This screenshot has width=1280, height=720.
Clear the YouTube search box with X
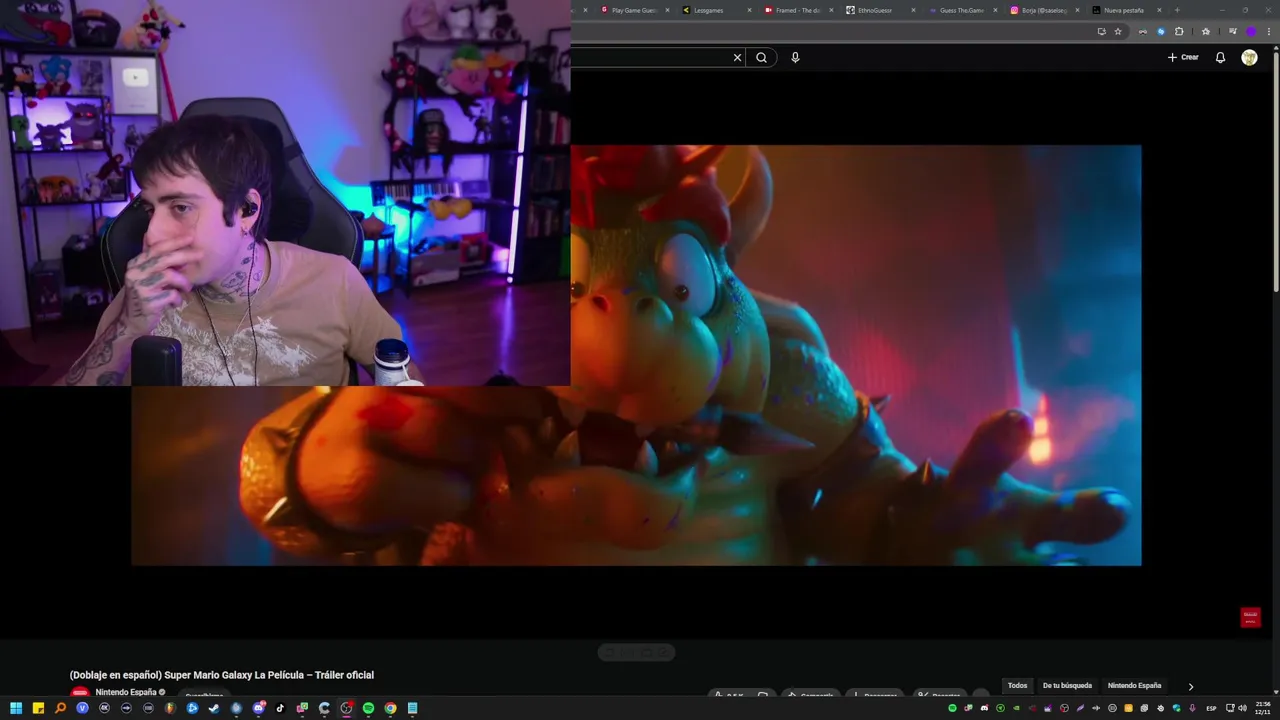(738, 58)
